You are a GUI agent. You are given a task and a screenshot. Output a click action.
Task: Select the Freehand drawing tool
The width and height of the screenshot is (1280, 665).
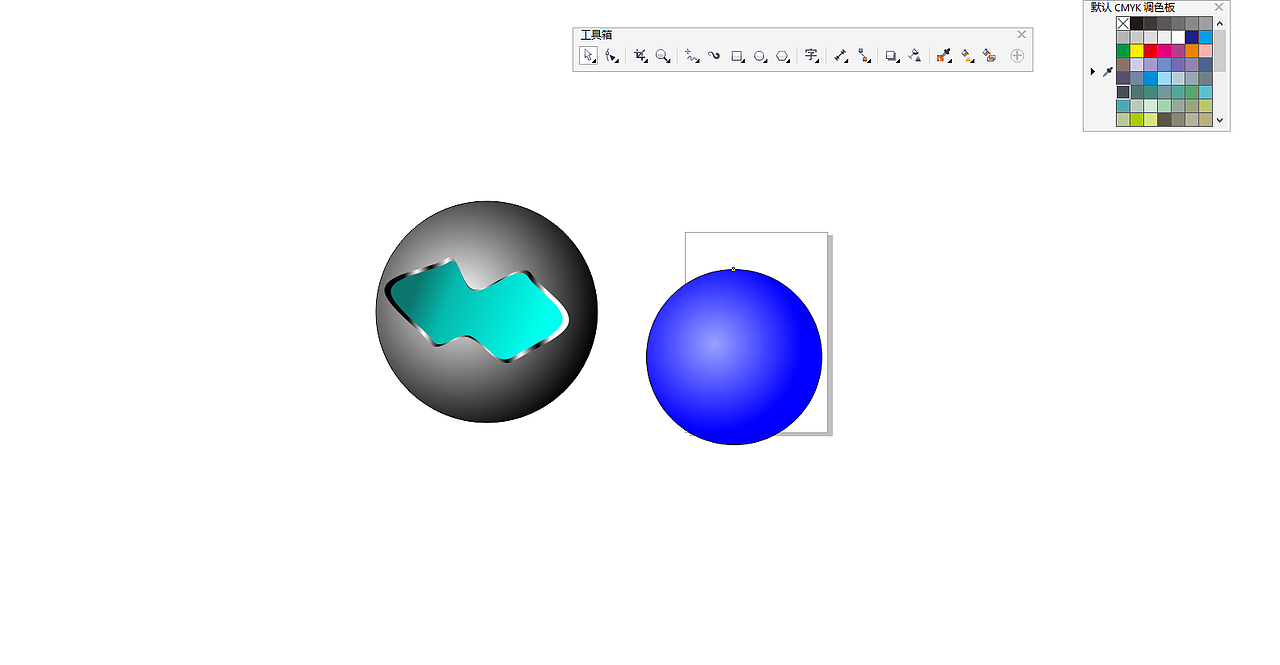pos(691,56)
